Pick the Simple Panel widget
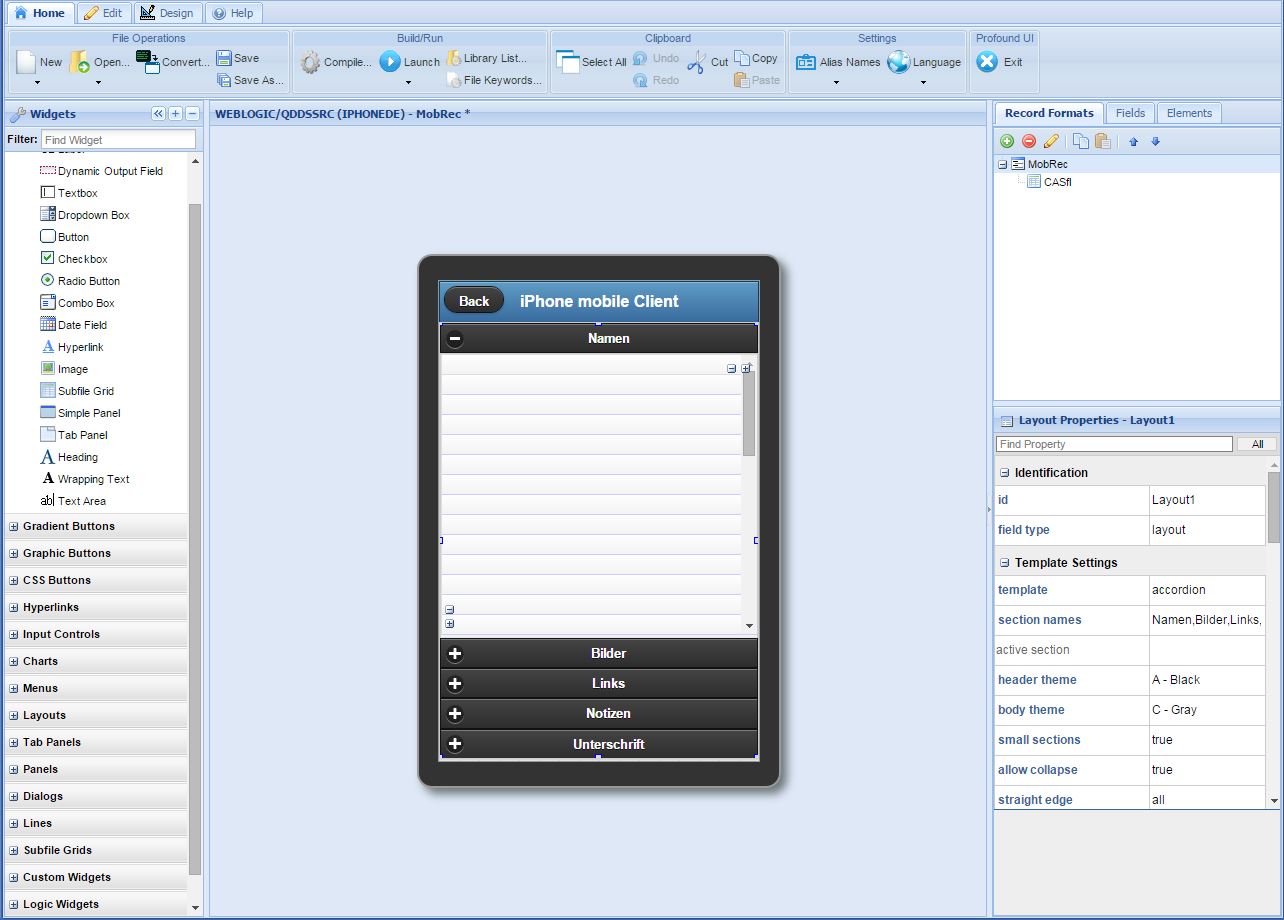The image size is (1284, 920). 80,413
